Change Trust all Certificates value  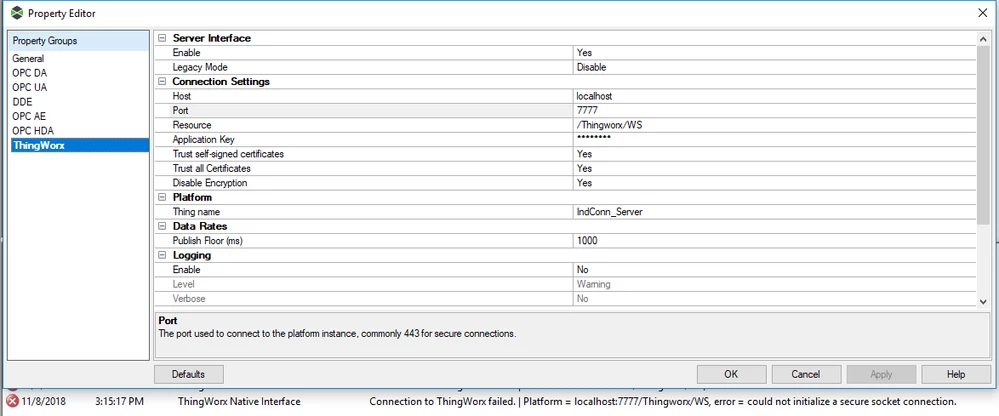[x=773, y=168]
